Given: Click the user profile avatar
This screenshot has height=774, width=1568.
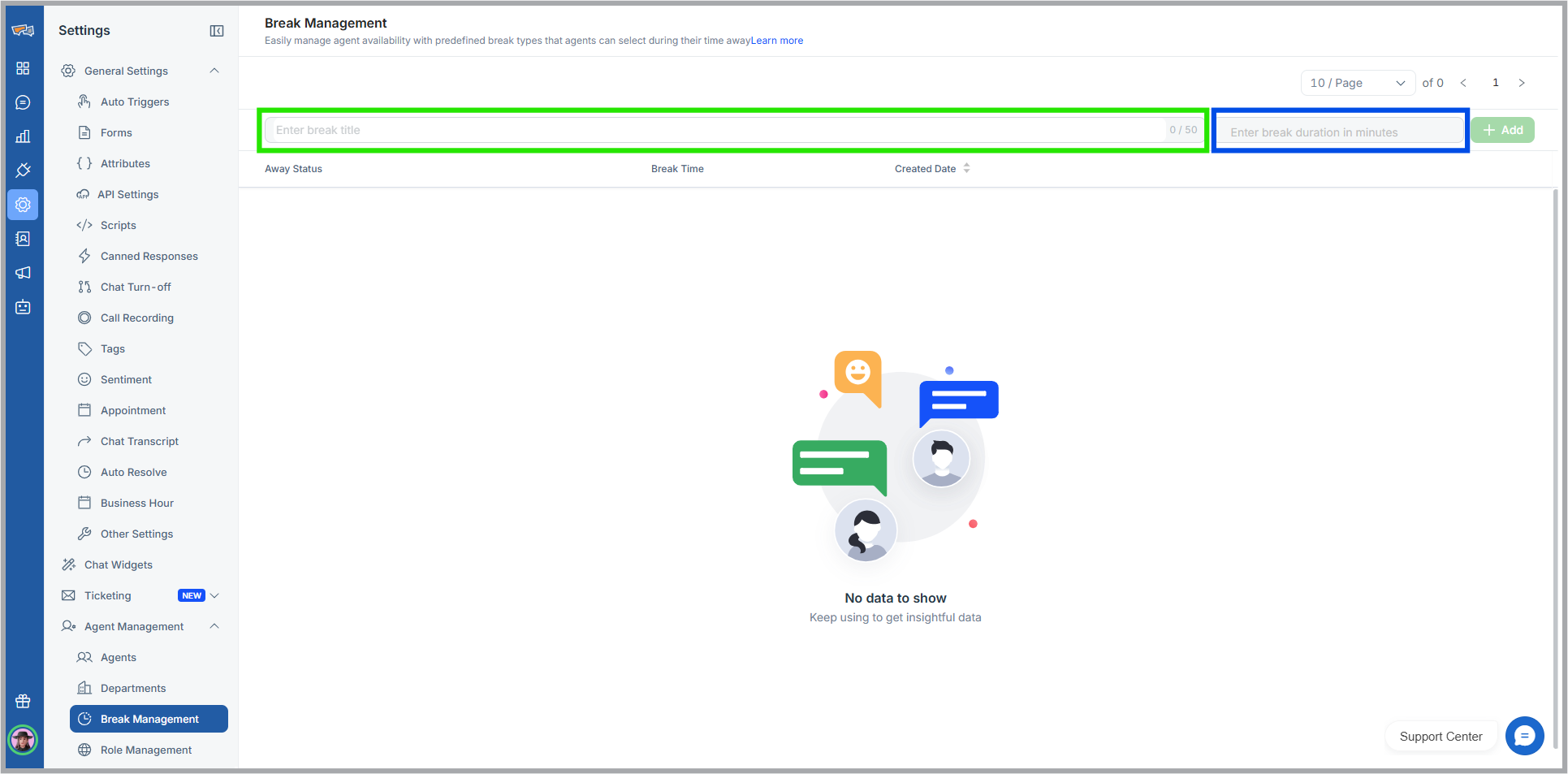Looking at the screenshot, I should [23, 740].
